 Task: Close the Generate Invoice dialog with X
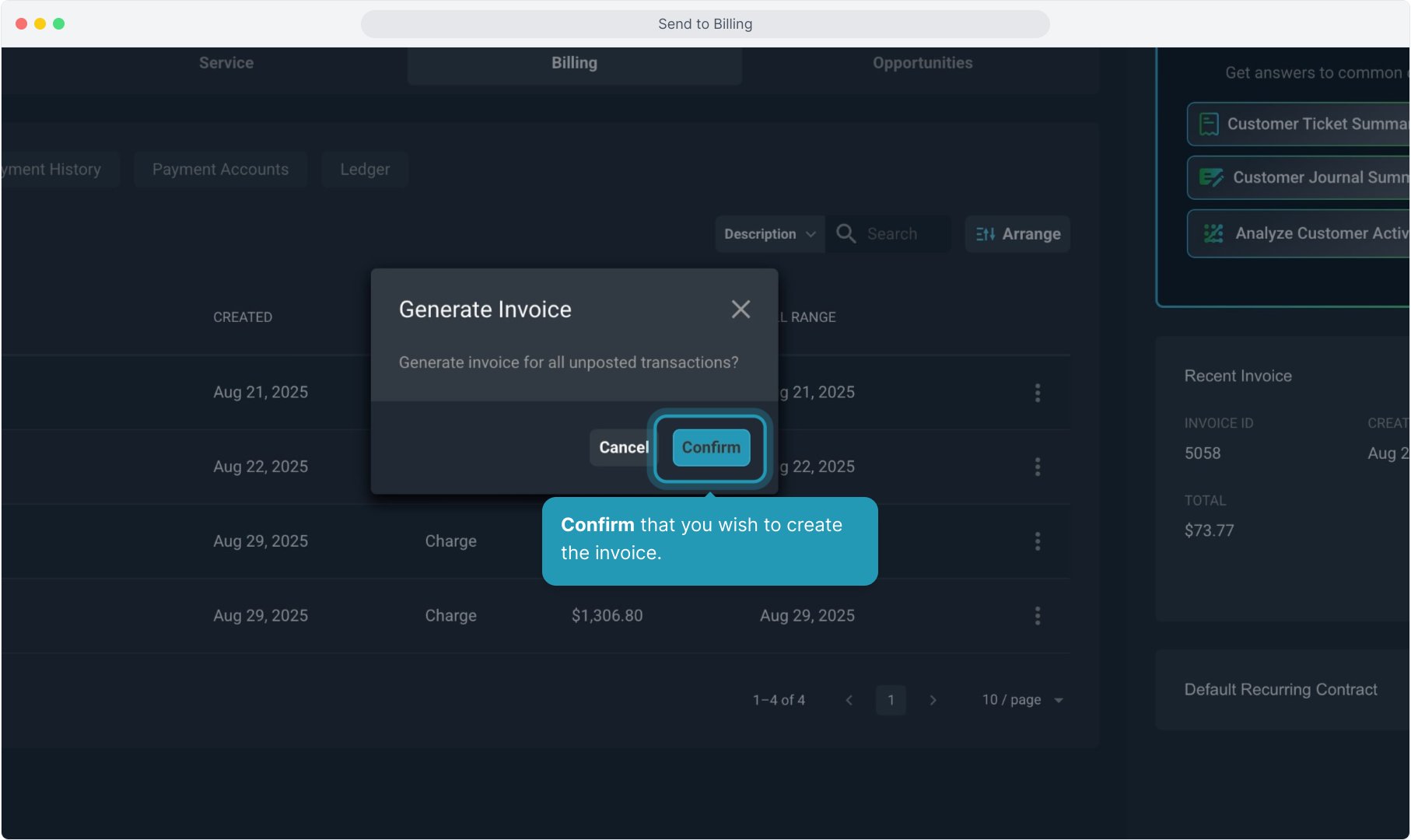[x=741, y=310]
